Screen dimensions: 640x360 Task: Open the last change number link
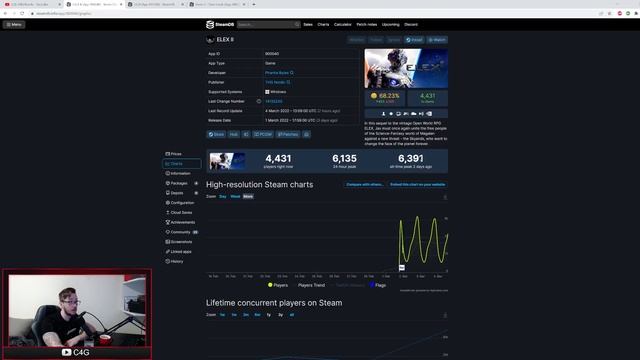273,101
